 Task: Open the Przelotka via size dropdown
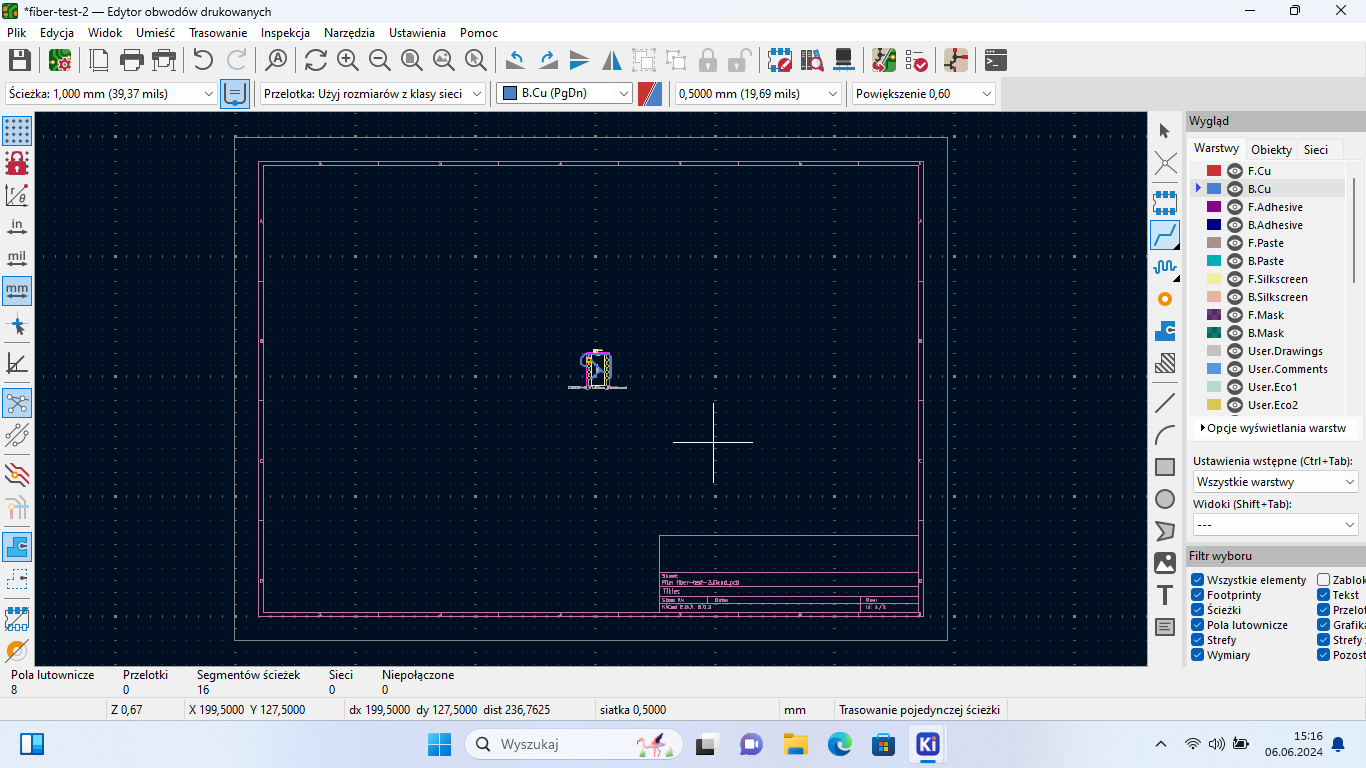(373, 93)
